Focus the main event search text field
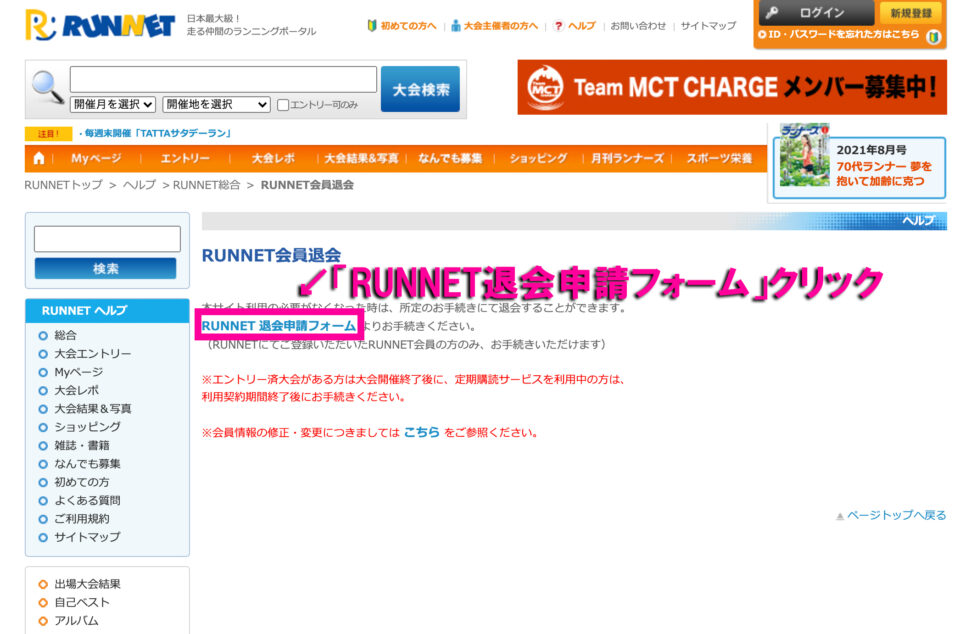Screen dimensions: 960x634 click(223, 80)
